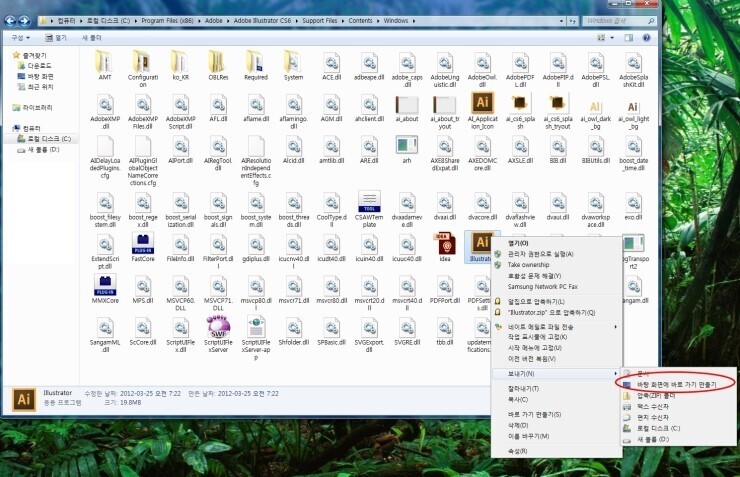740x477 pixels.
Task: Open the ko_KR folder
Action: click(x=181, y=60)
